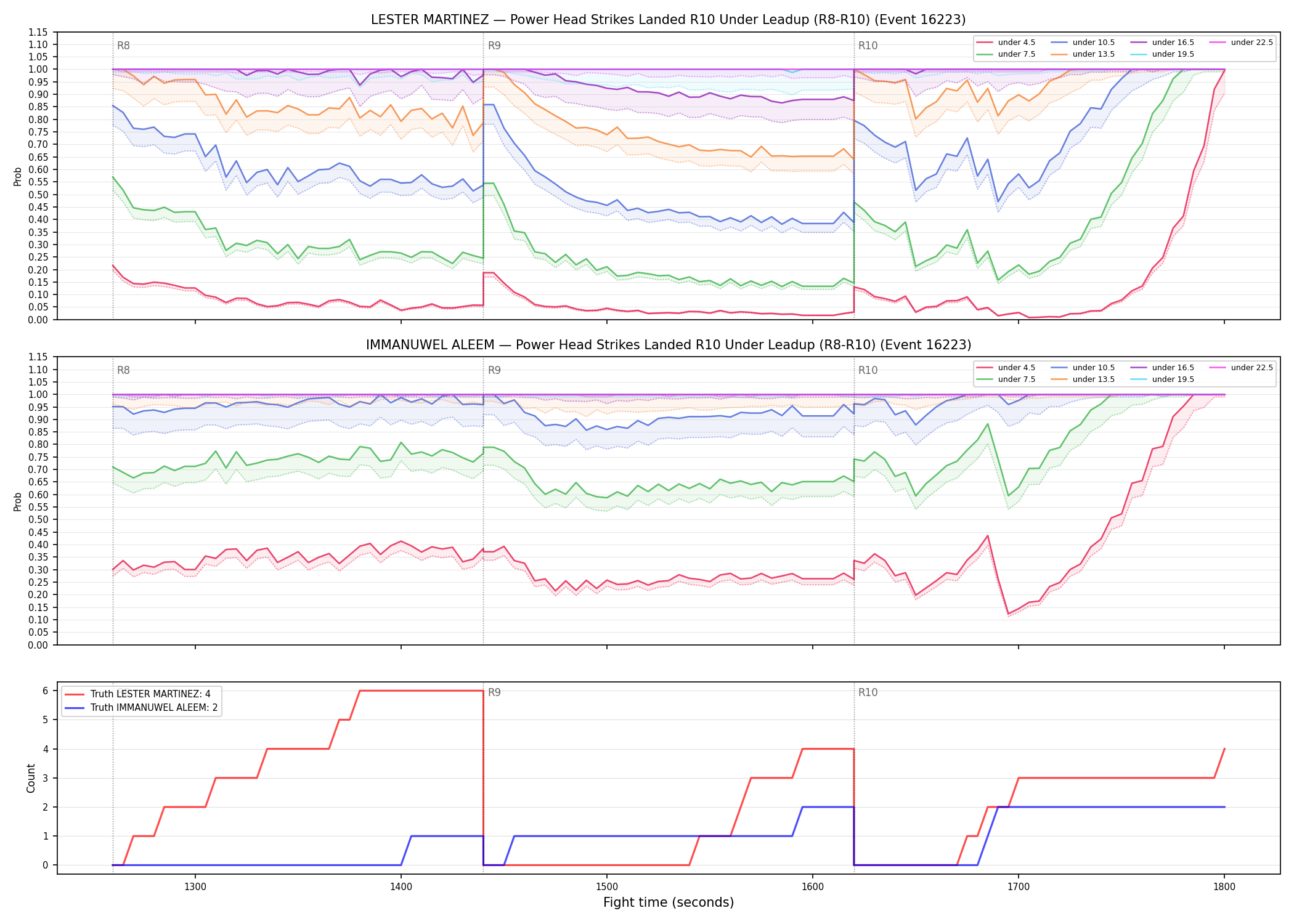Click the 'Prob' axis label on Lester Martinez chart

[x=18, y=176]
